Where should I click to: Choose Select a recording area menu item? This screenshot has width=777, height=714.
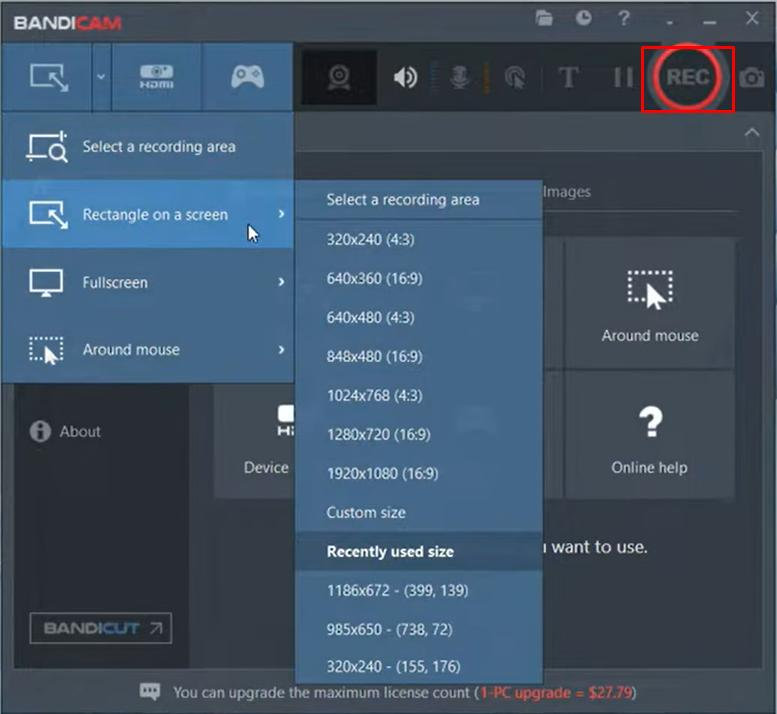tap(148, 146)
